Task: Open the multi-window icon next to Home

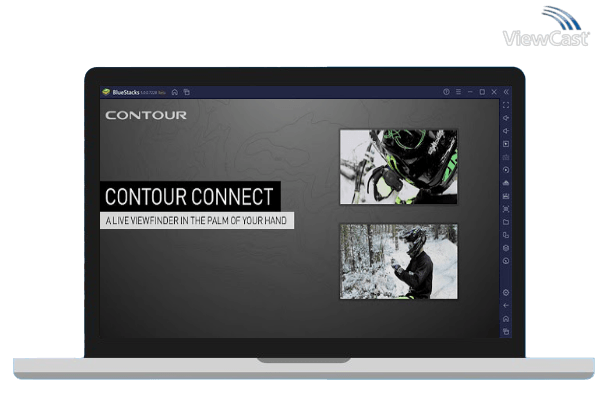Action: [187, 92]
